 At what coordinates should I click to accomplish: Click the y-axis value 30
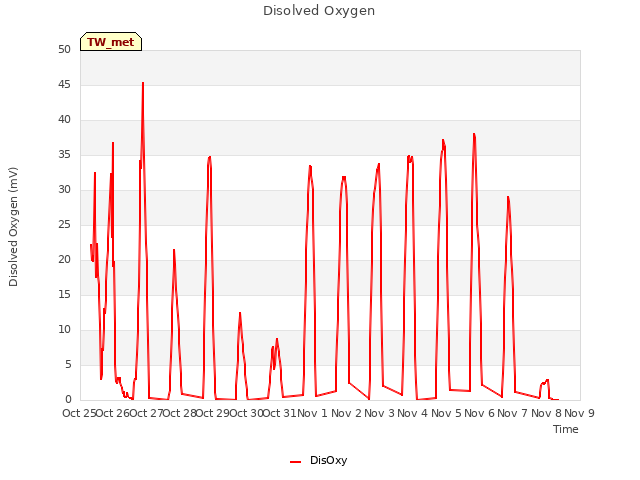point(64,189)
